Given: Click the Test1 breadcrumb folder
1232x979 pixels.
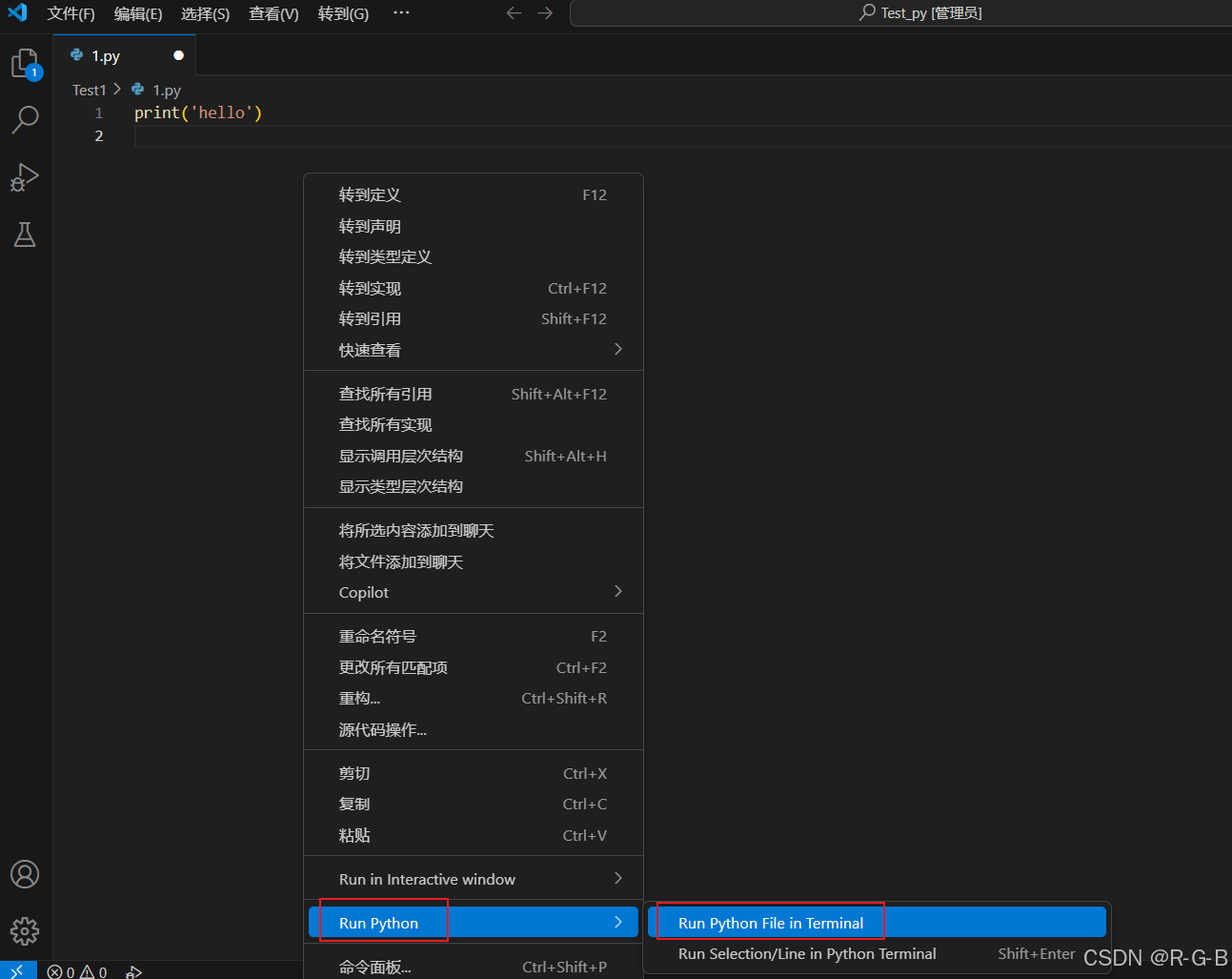Looking at the screenshot, I should click(x=90, y=90).
